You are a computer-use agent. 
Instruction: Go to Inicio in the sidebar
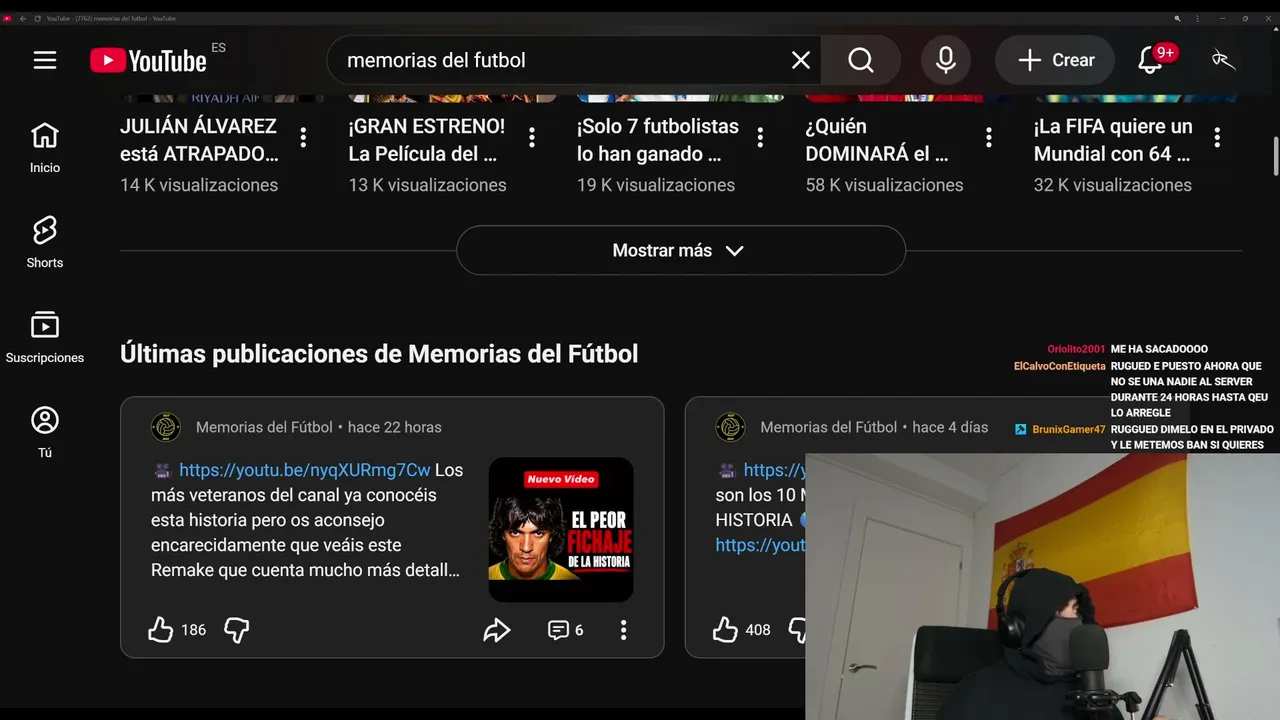tap(45, 147)
